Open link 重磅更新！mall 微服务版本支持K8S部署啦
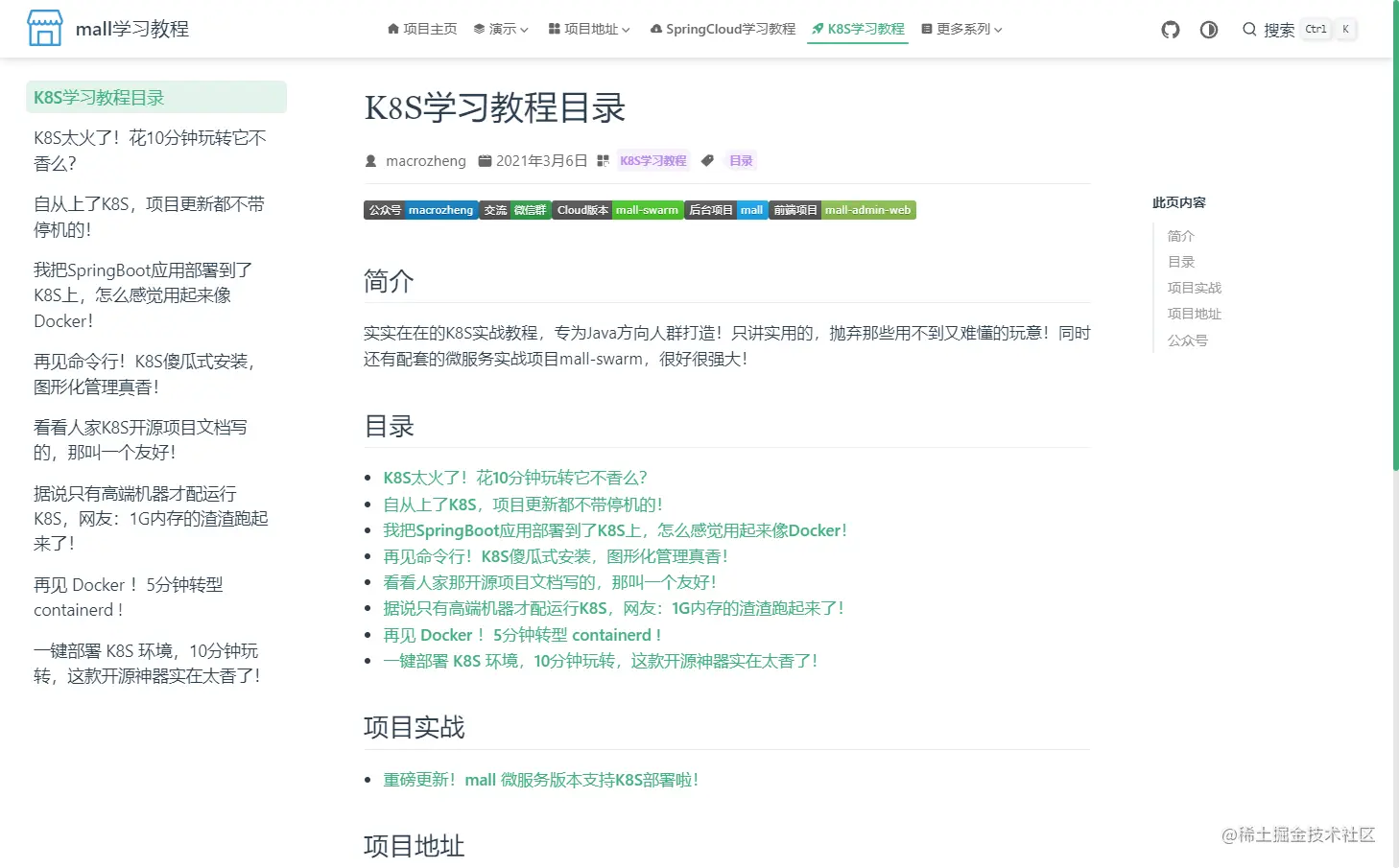Viewport: 1399px width, 868px height. pyautogui.click(x=541, y=780)
